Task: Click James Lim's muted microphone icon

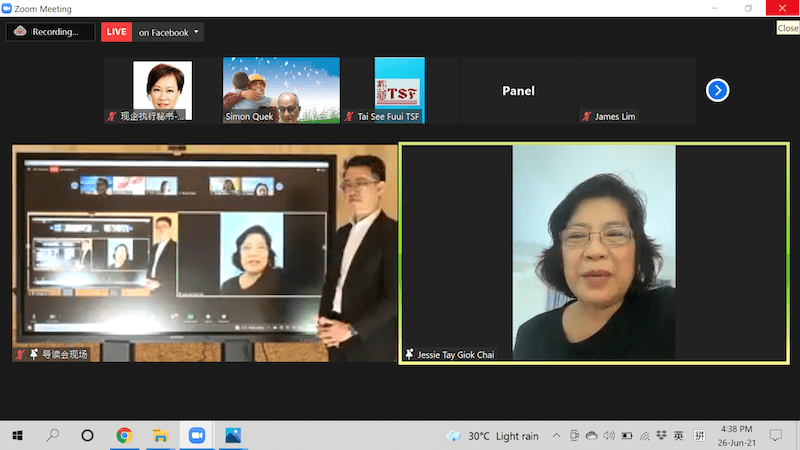Action: click(586, 117)
